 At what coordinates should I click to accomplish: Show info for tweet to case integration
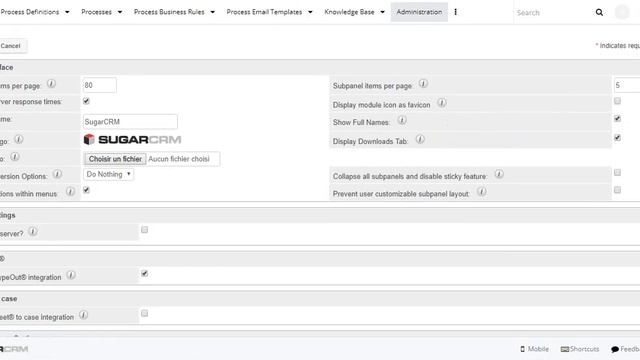84,315
